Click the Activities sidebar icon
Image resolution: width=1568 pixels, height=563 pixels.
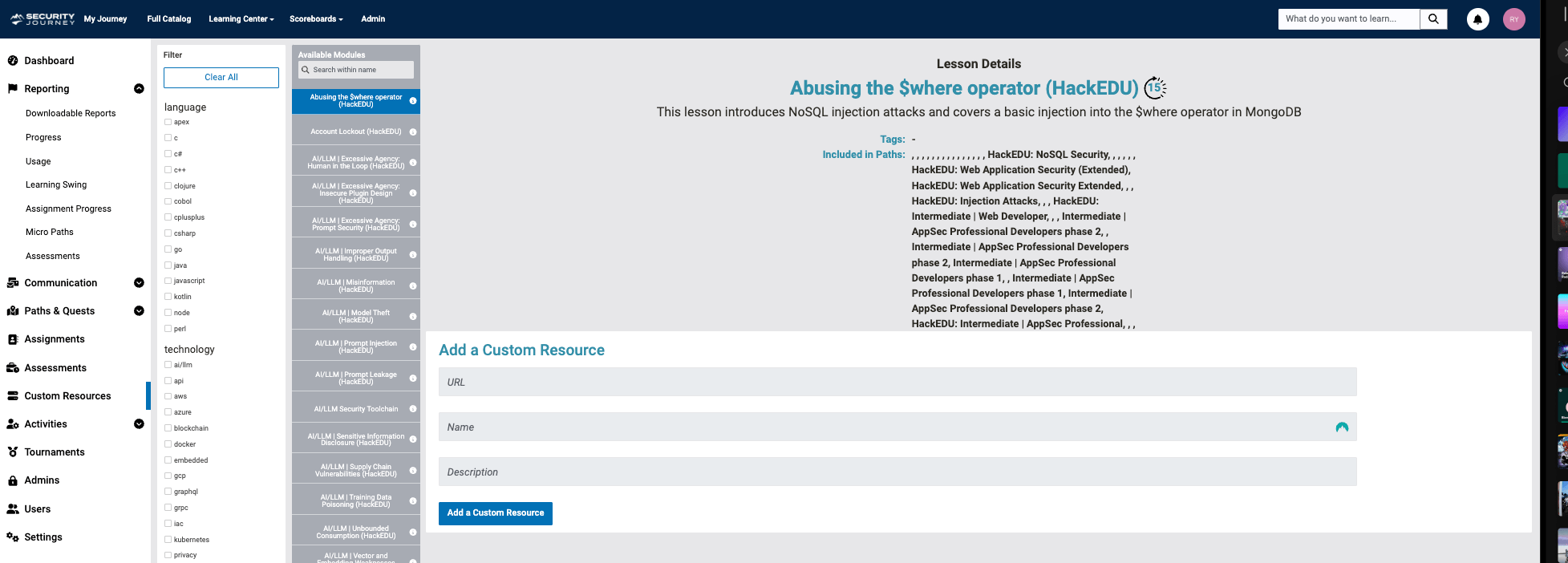(13, 423)
